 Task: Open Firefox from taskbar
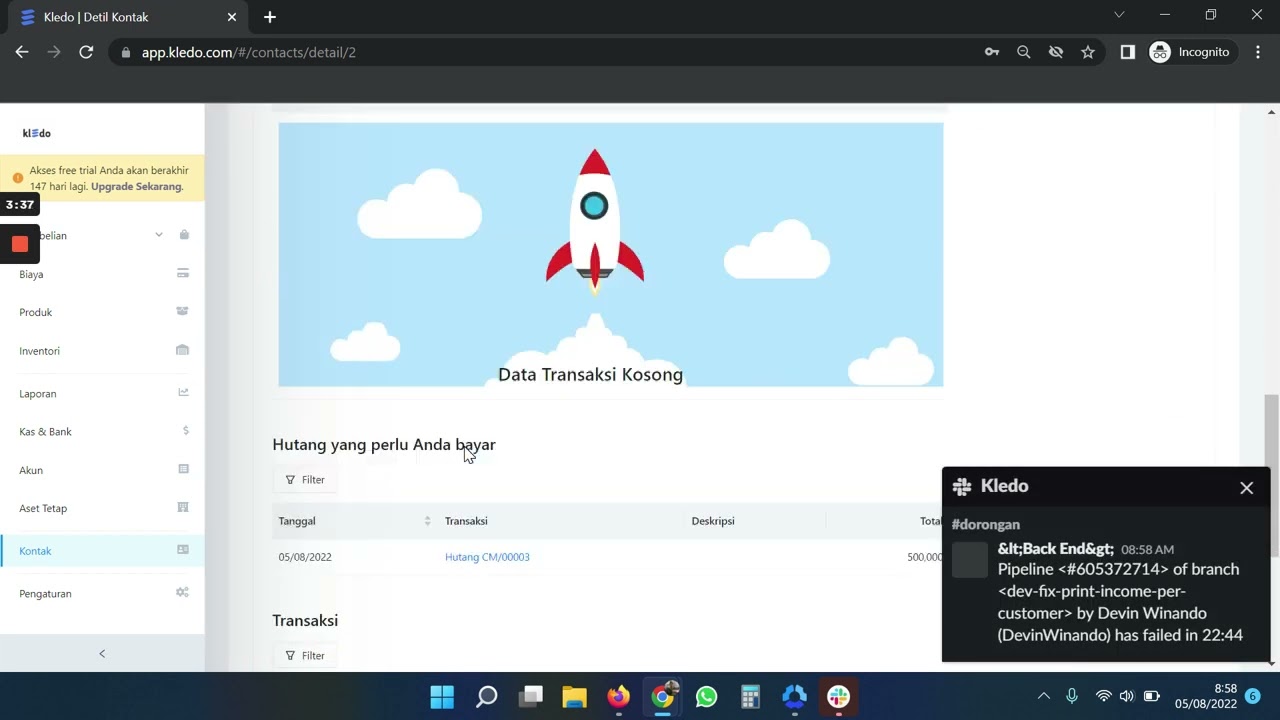tap(618, 696)
